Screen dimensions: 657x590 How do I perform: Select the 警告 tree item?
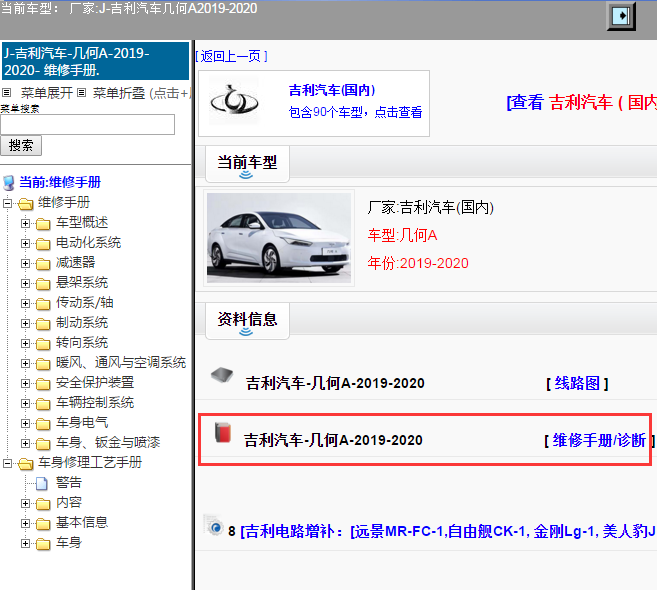coord(69,483)
